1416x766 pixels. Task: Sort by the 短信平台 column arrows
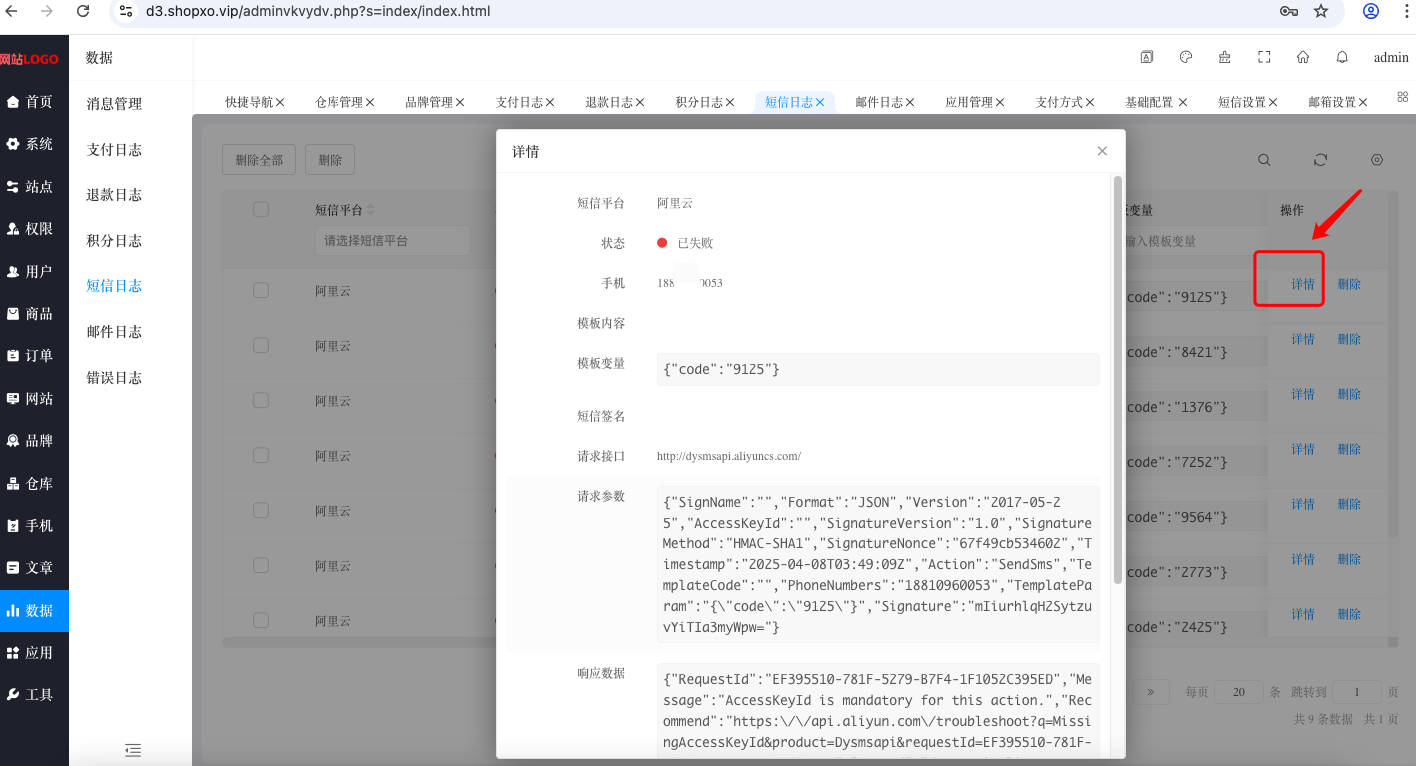[x=371, y=210]
